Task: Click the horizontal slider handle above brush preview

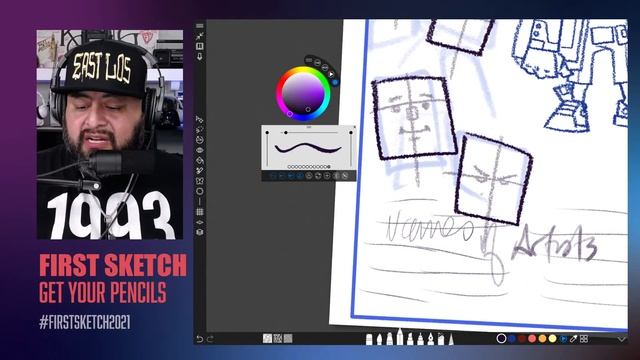Action: click(x=286, y=132)
